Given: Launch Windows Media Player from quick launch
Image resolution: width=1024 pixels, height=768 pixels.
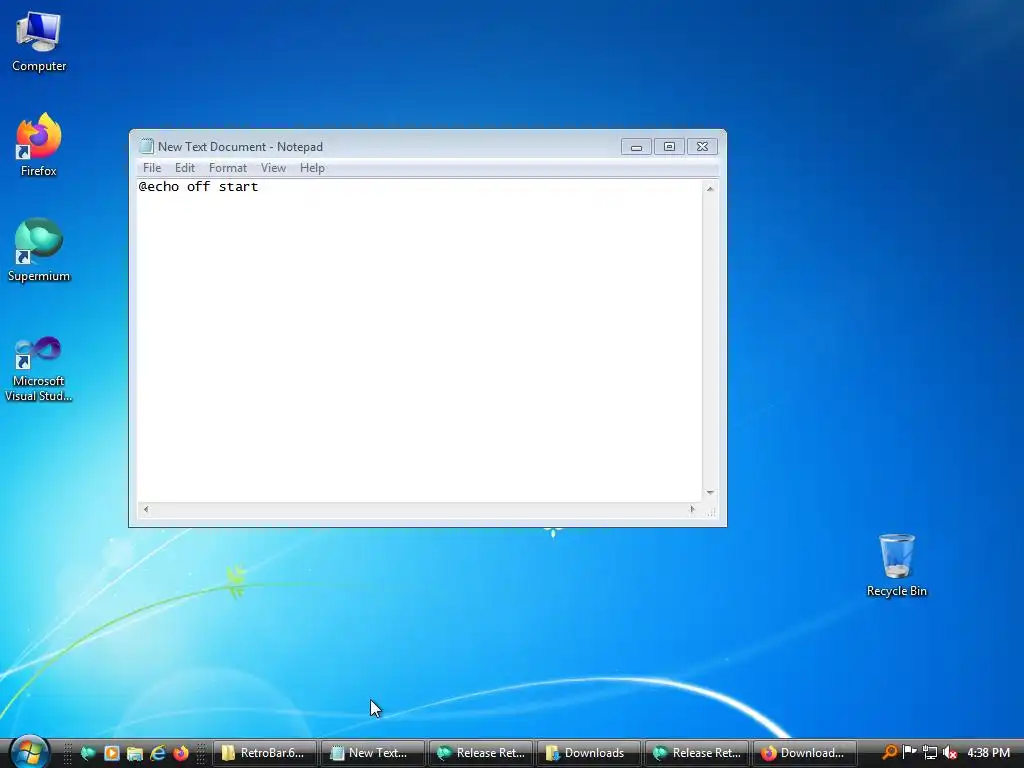Looking at the screenshot, I should [112, 753].
